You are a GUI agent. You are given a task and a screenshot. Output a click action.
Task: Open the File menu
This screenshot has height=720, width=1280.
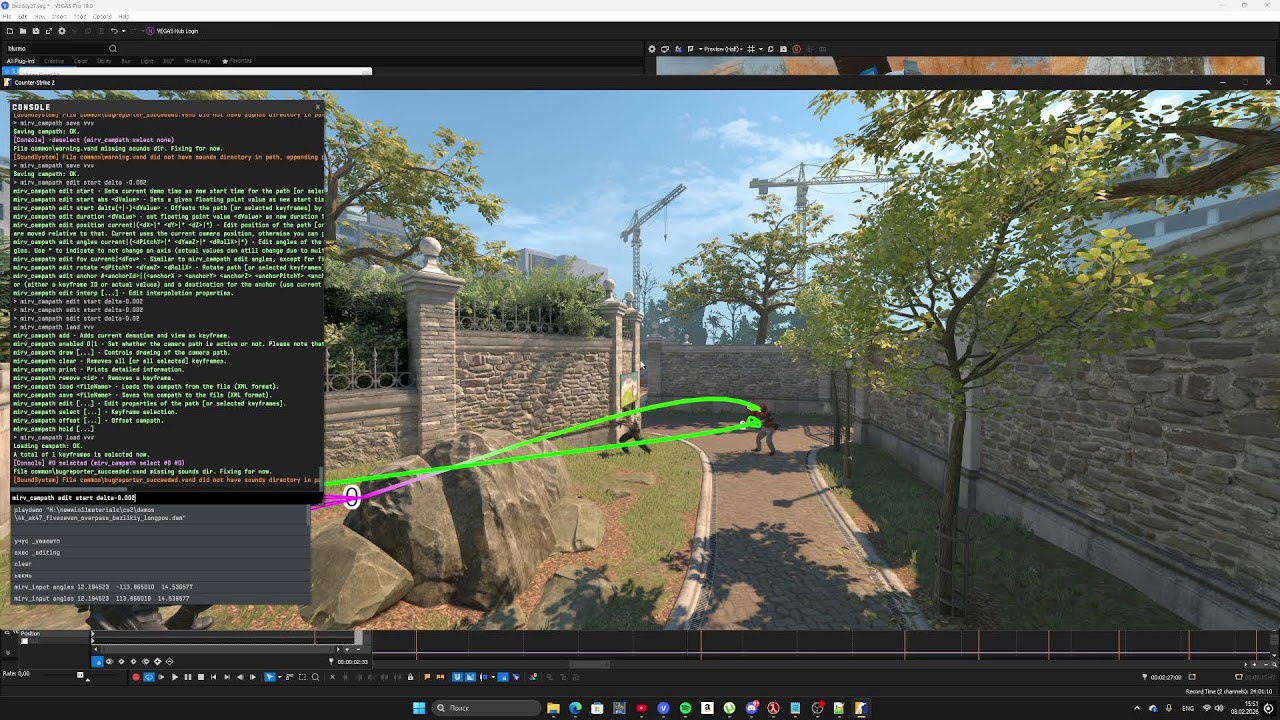tap(8, 17)
